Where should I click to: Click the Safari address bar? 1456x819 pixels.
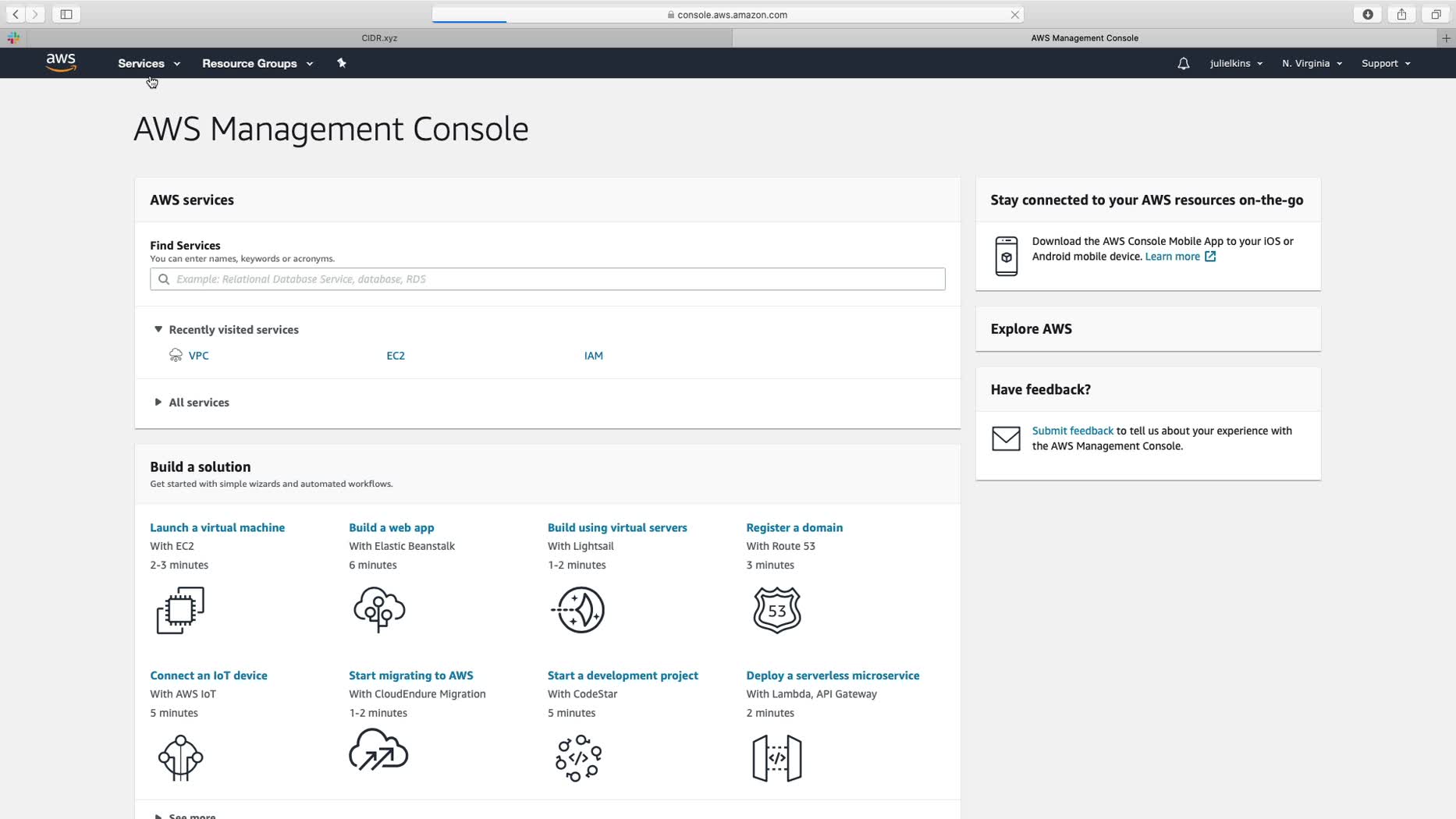[x=727, y=15]
